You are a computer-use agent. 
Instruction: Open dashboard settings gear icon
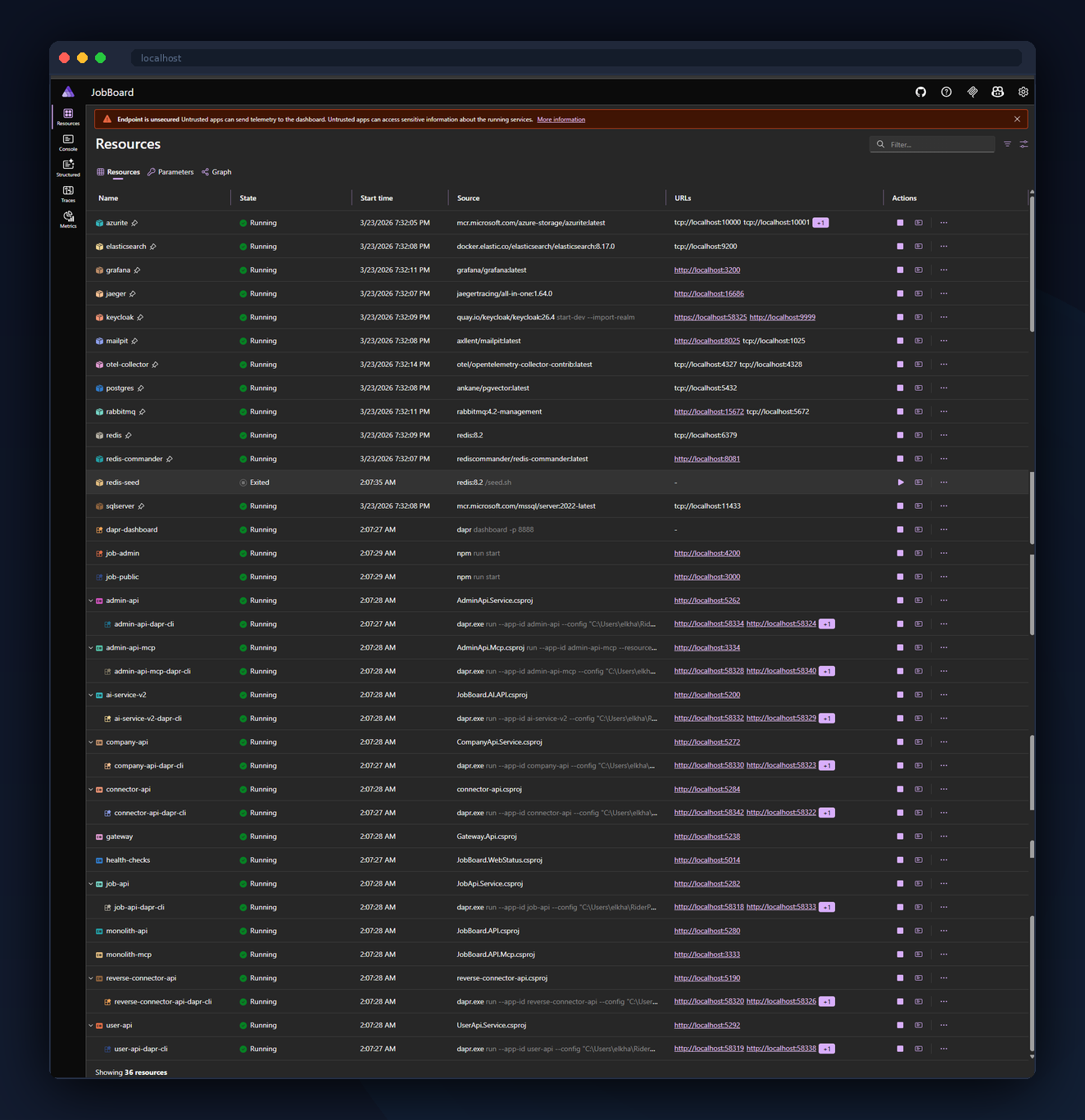pos(1024,93)
